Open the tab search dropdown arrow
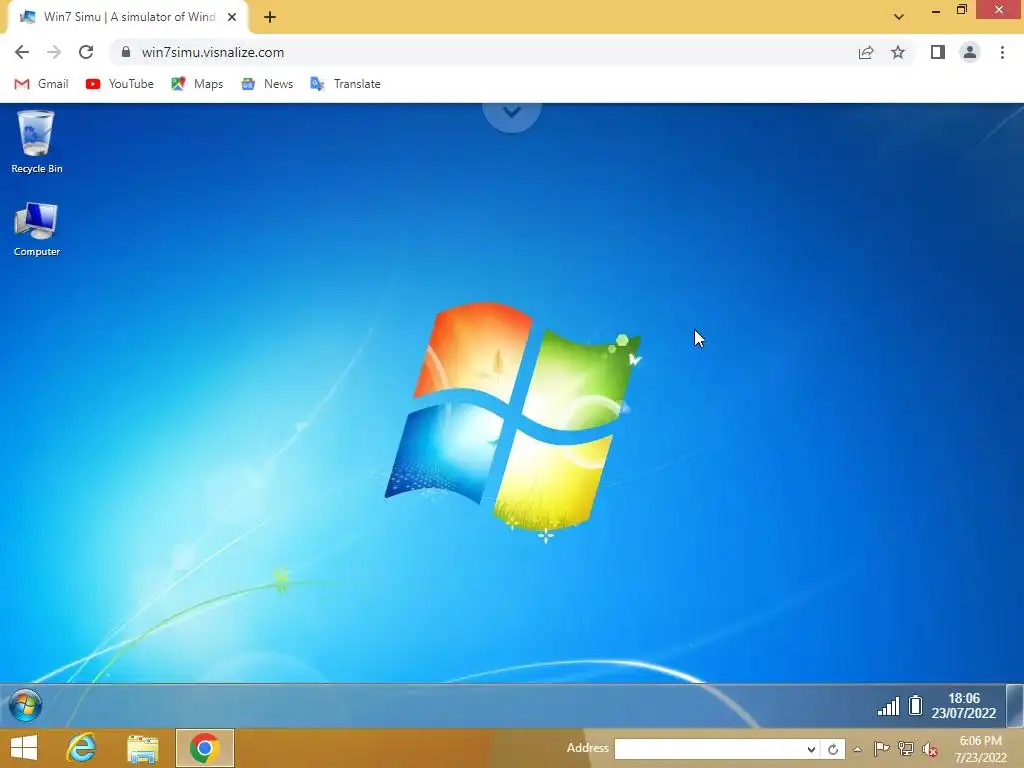Screen dimensions: 1024x768 [x=899, y=17]
